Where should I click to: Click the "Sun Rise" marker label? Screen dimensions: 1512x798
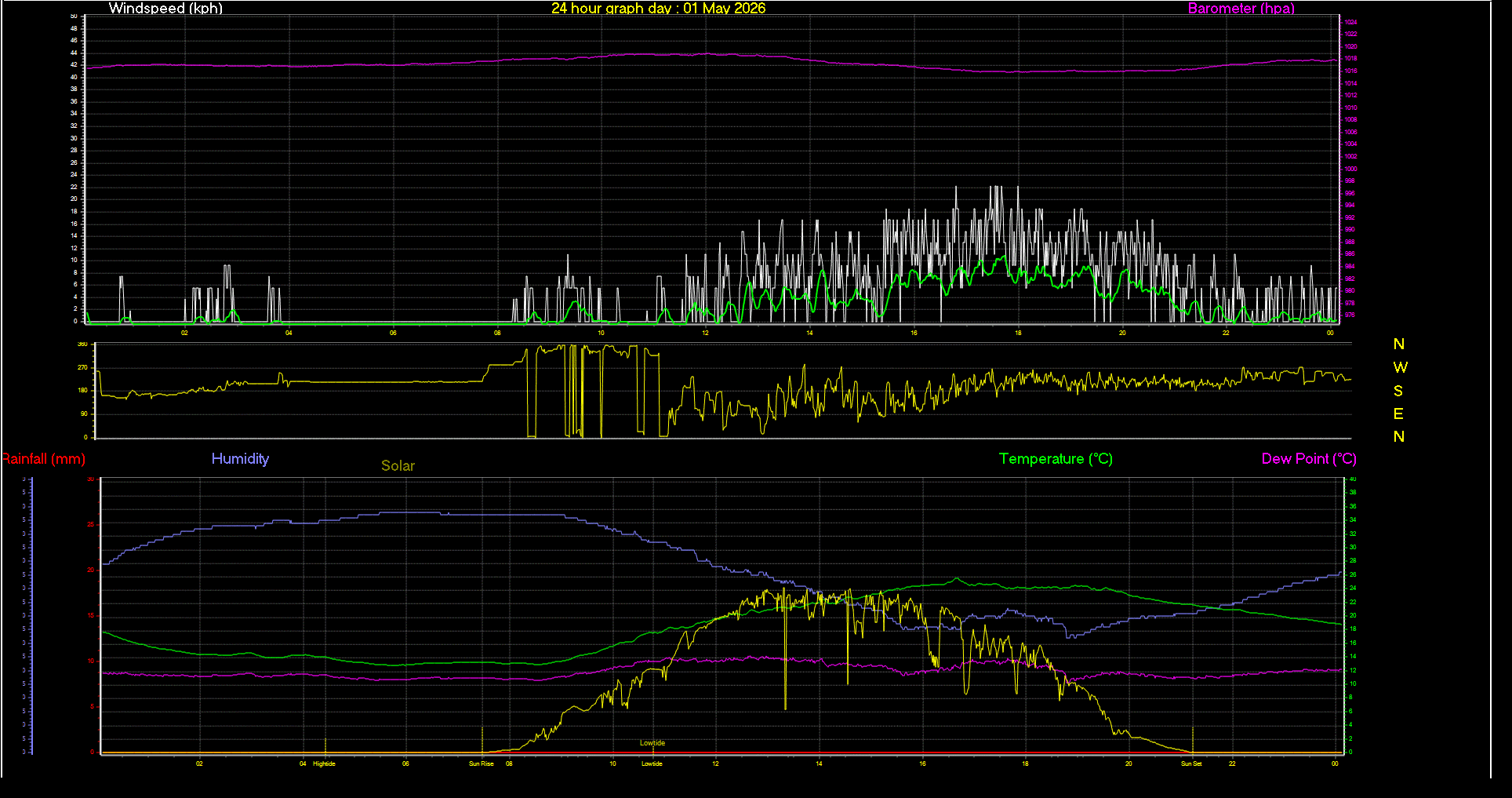coord(482,763)
